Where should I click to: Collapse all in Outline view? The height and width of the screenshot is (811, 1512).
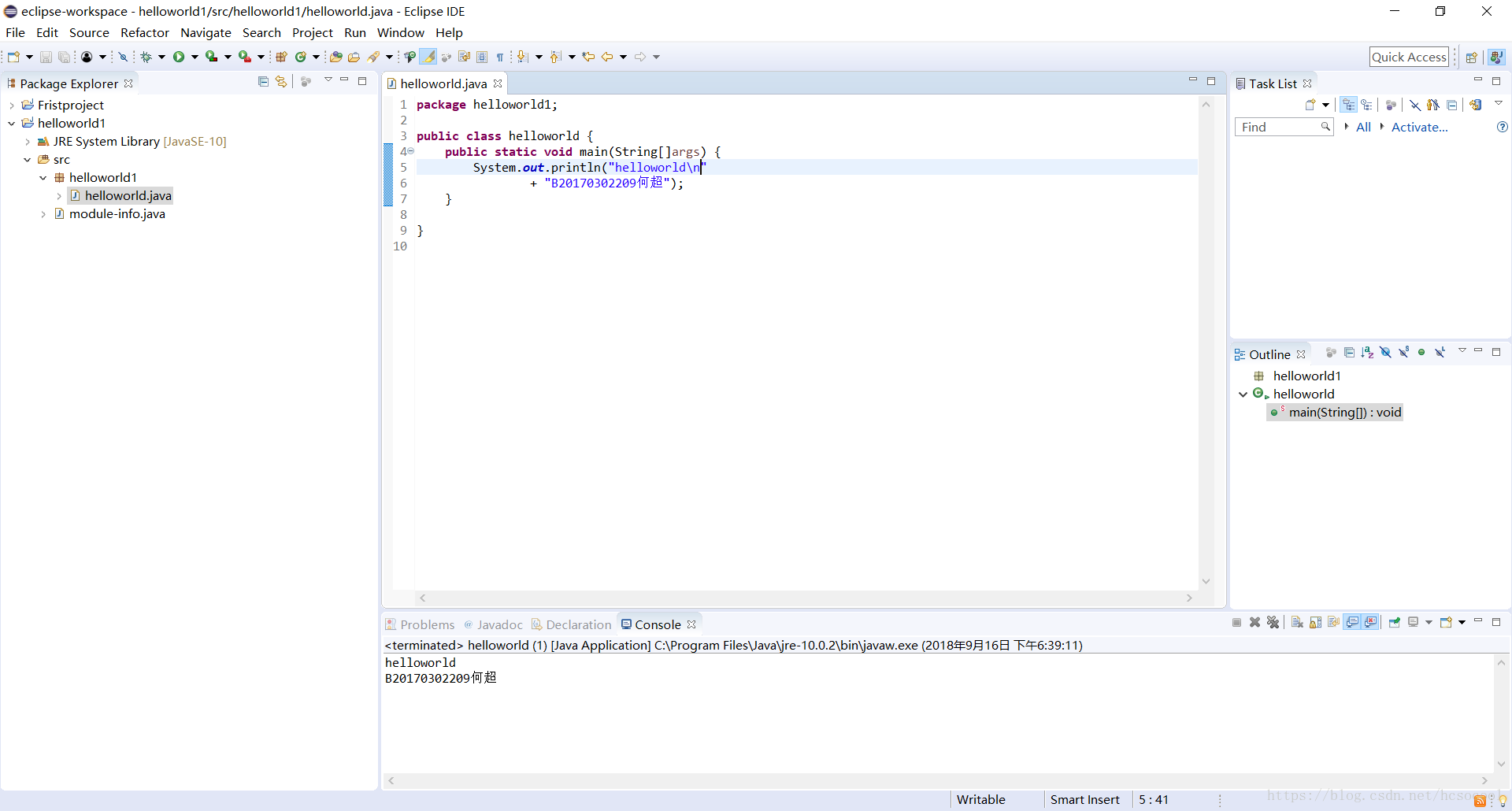coord(1350,353)
